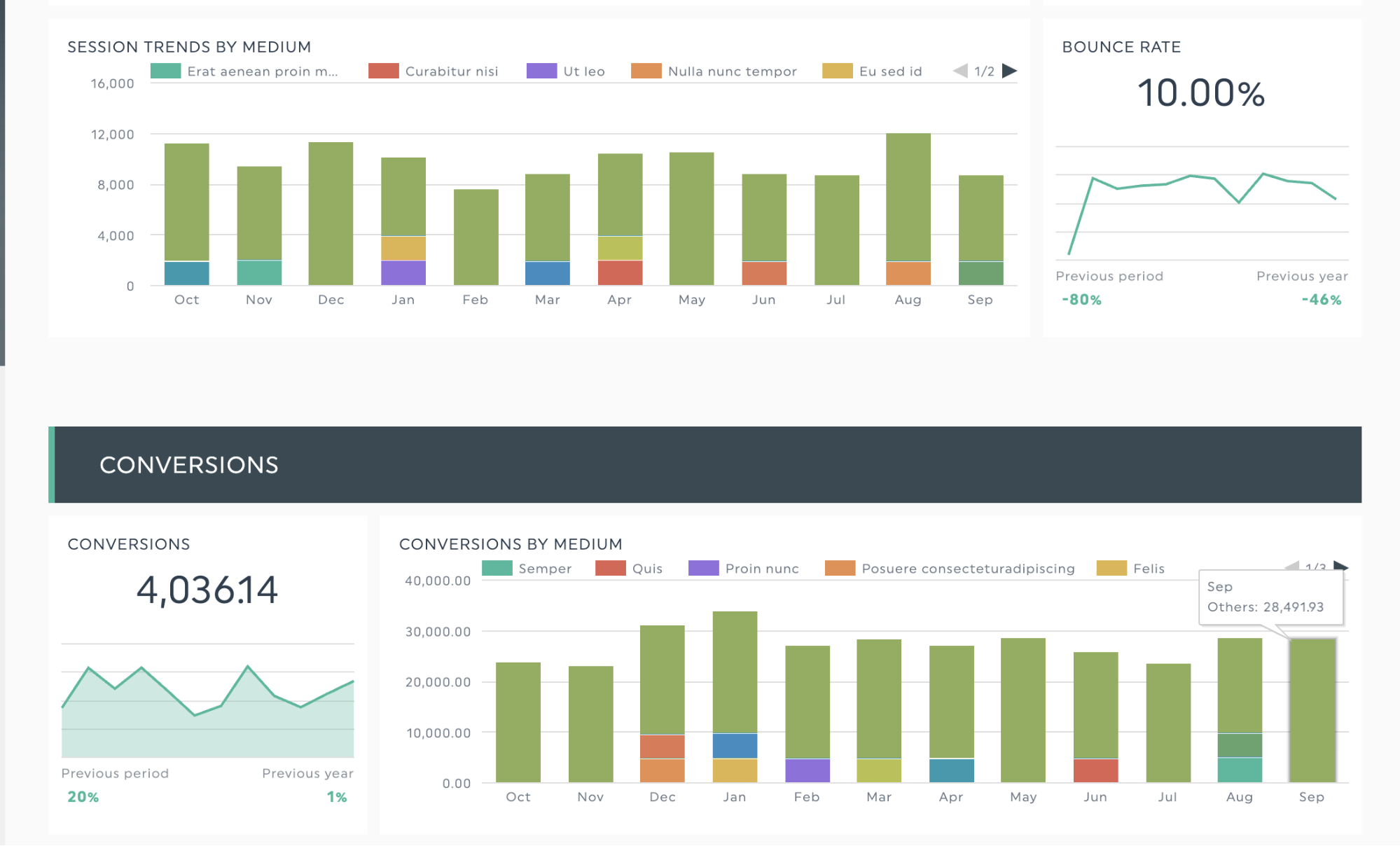Screen dimensions: 1400x846
Task: Click the Conversions 4,036.14 metric
Action: [x=207, y=590]
